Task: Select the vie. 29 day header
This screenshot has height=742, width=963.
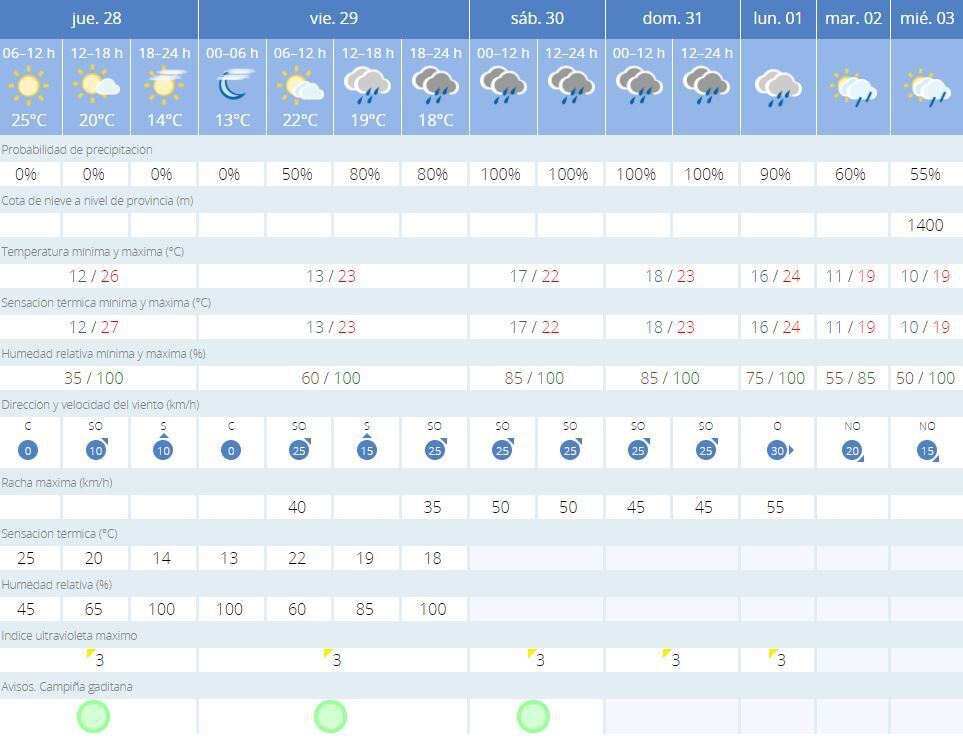Action: click(333, 19)
